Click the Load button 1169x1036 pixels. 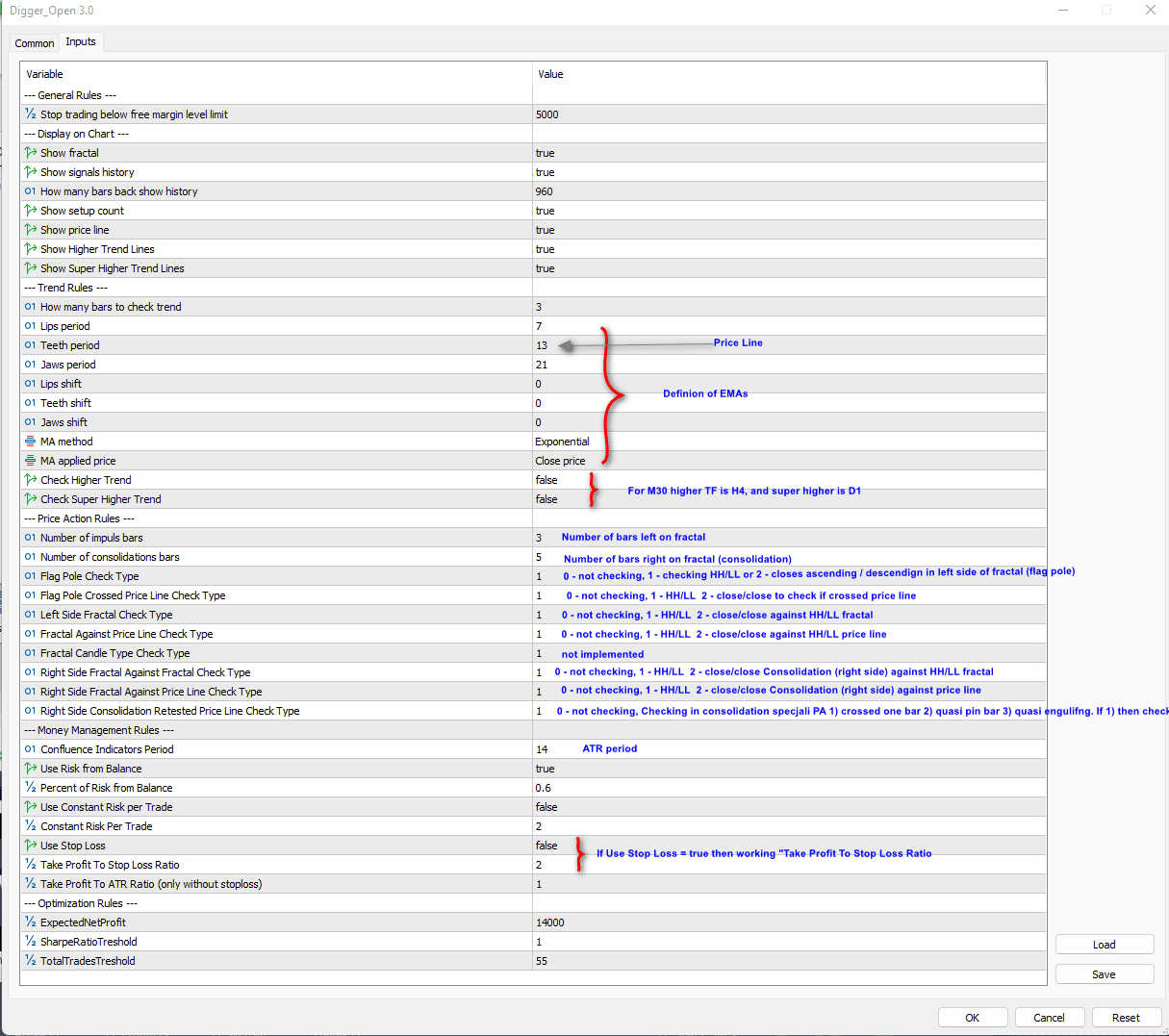point(1105,945)
